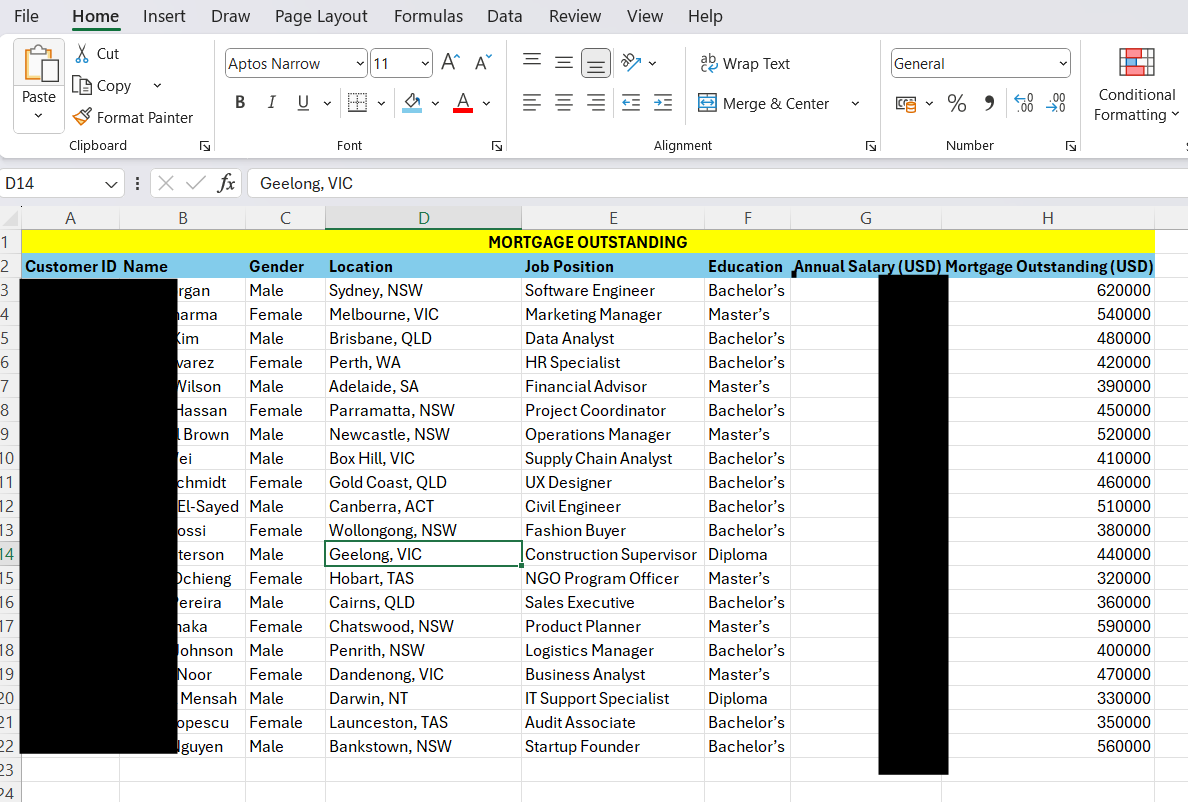Viewport: 1188px width, 802px height.
Task: Click Insert Function fx icon
Action: 226,183
